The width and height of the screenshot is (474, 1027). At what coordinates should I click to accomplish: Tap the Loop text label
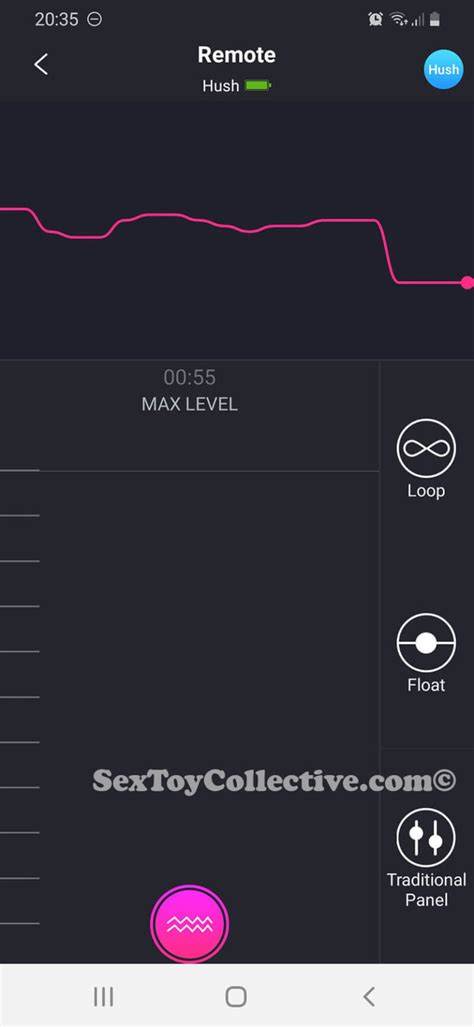pyautogui.click(x=426, y=491)
